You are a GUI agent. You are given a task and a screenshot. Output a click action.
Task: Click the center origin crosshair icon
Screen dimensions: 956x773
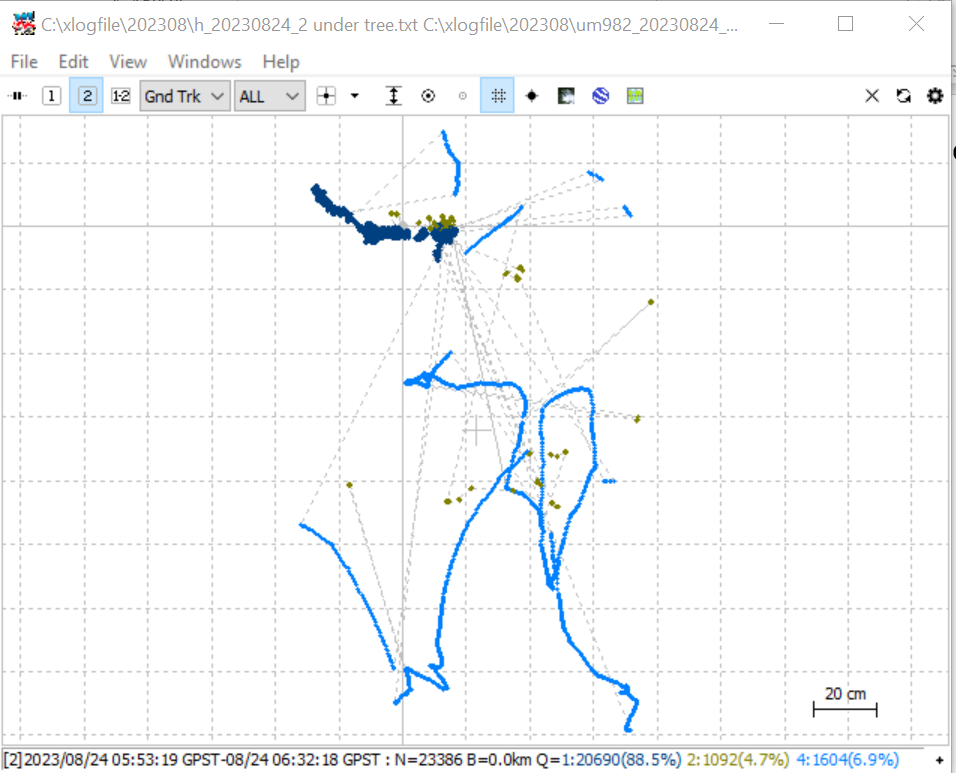(326, 96)
